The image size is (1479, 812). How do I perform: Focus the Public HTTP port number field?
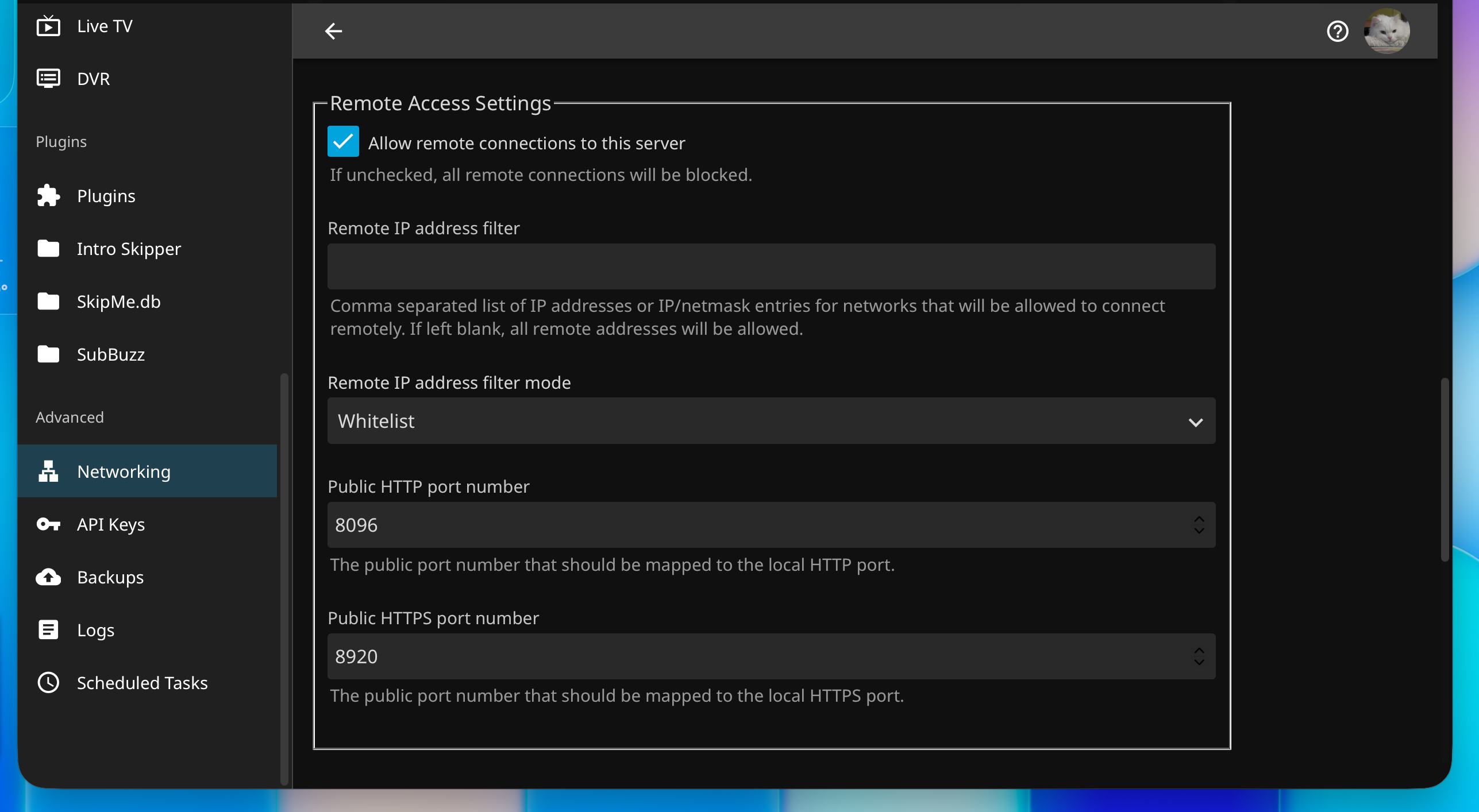click(x=771, y=525)
